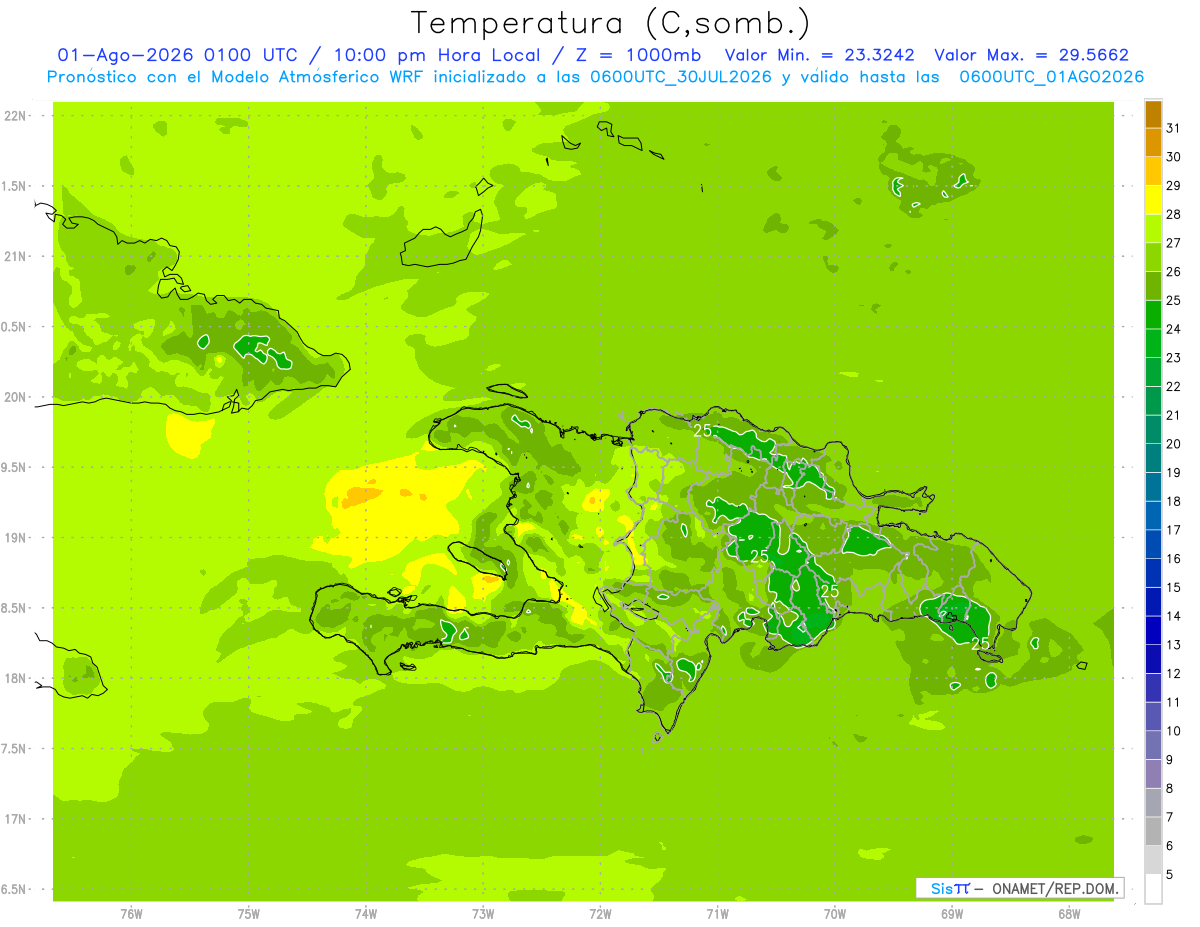Click the title "Temperatura (C,somb.)"

611,23
